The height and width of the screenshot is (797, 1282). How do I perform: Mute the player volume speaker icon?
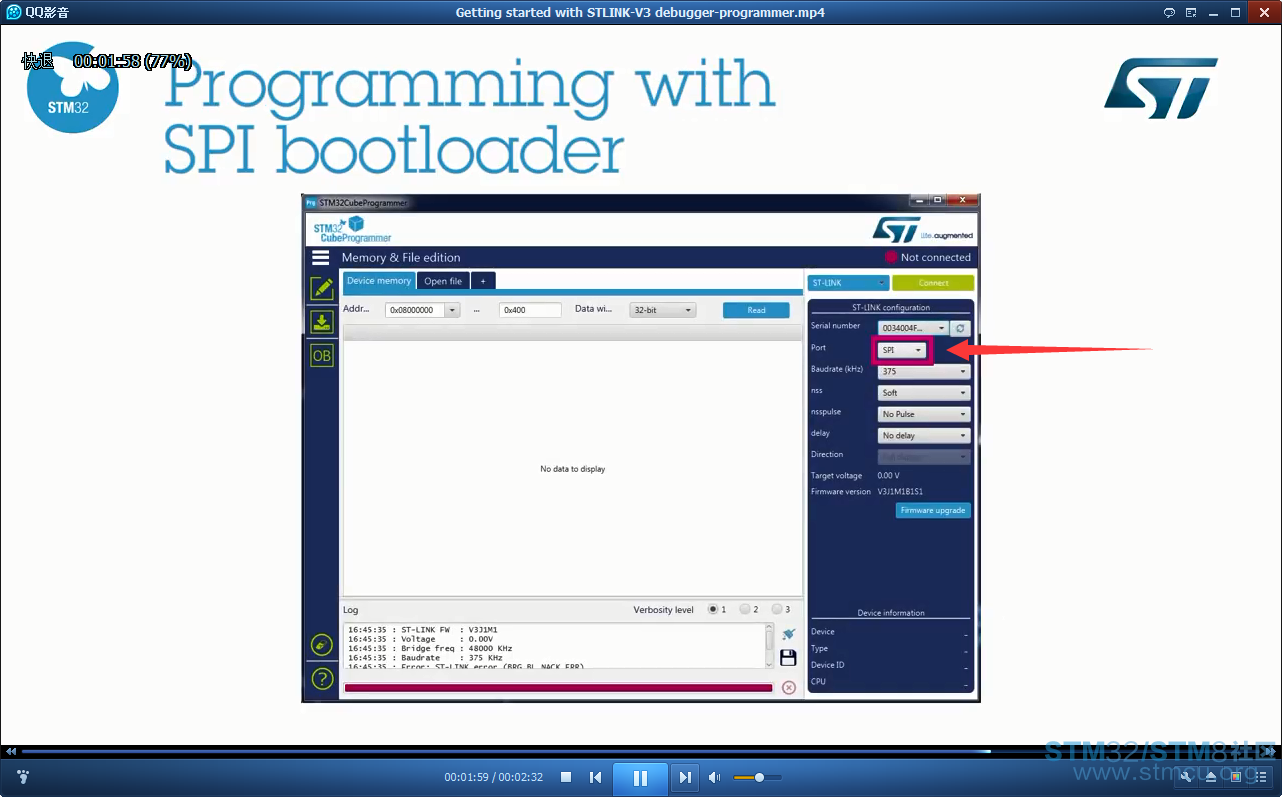(x=715, y=777)
